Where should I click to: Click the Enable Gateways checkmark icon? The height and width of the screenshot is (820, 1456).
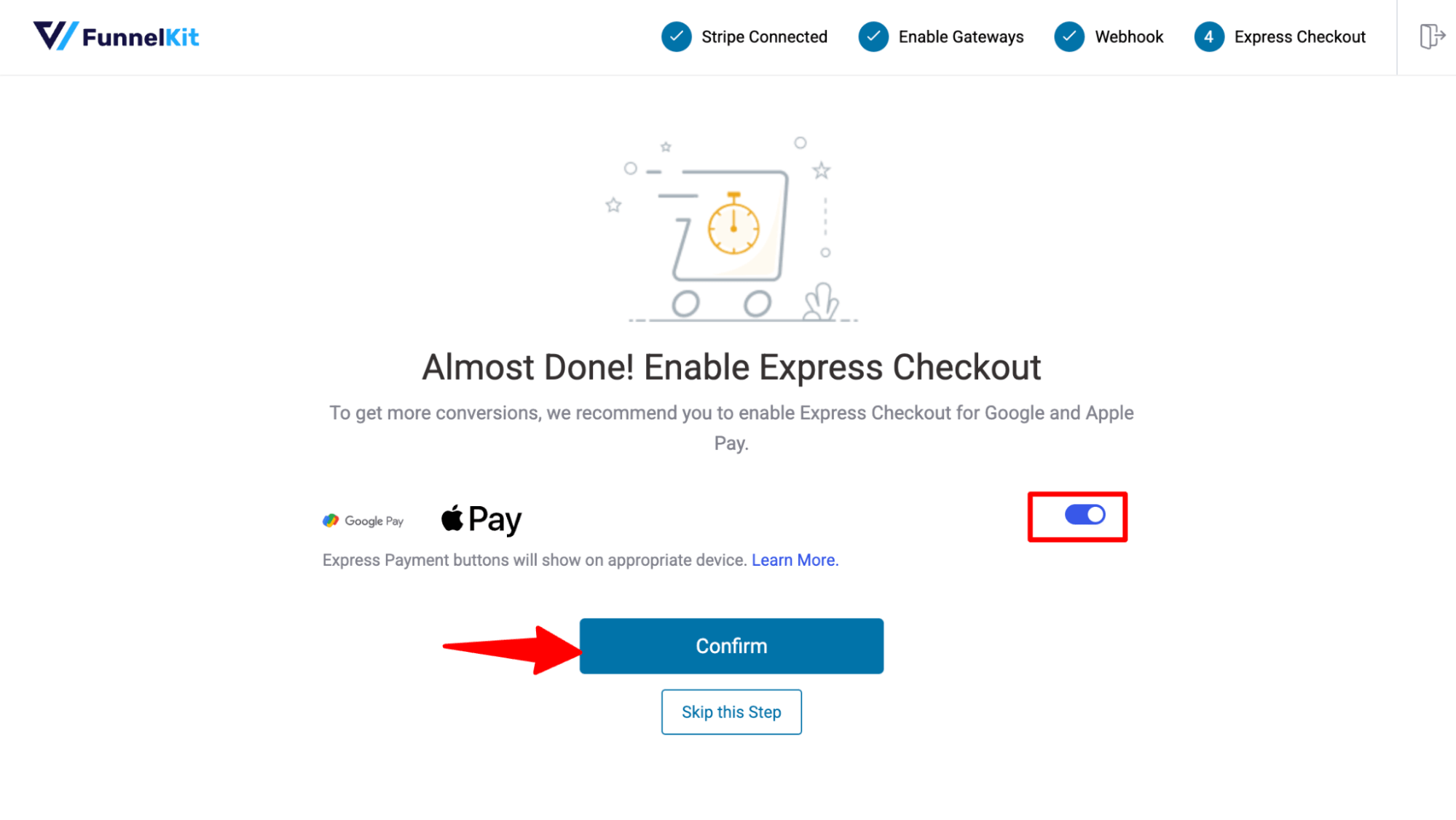[x=873, y=37]
